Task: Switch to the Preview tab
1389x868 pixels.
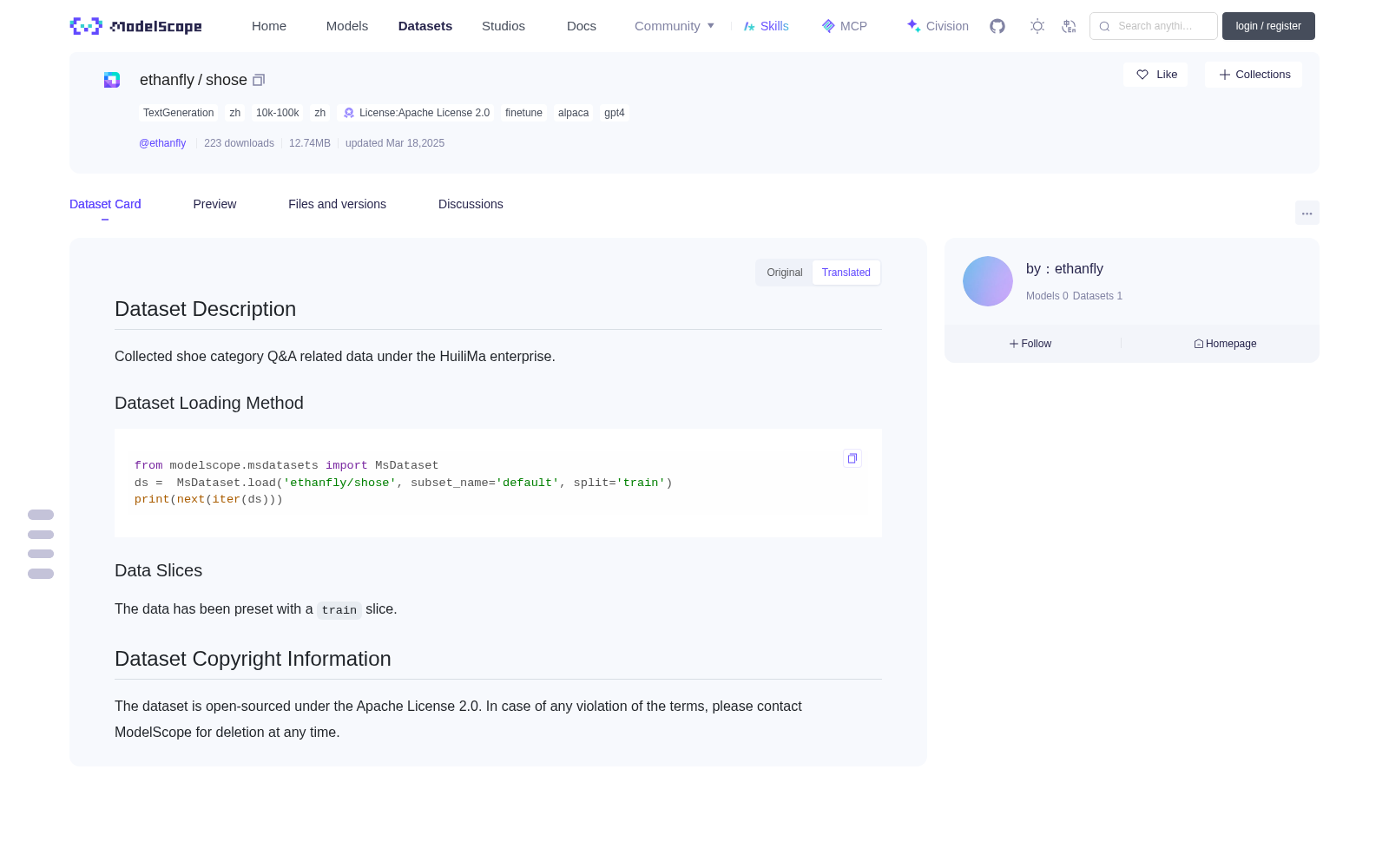Action: (x=214, y=204)
